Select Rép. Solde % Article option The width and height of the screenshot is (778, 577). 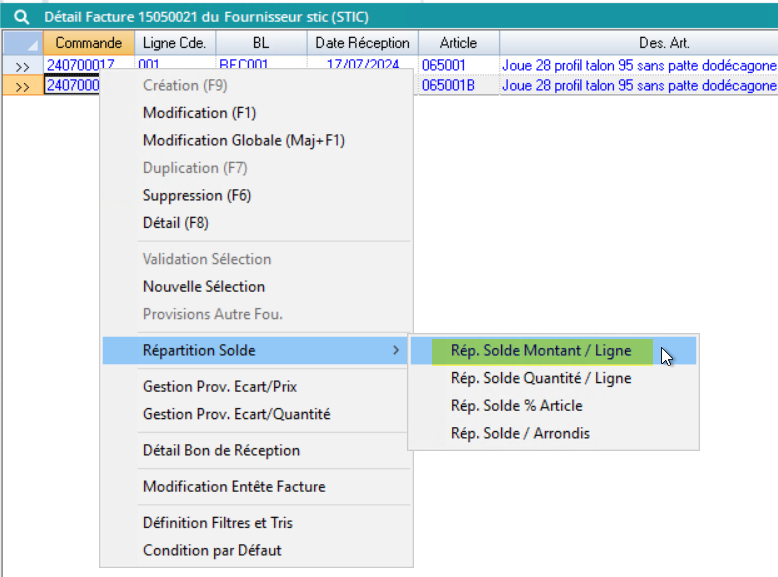516,406
